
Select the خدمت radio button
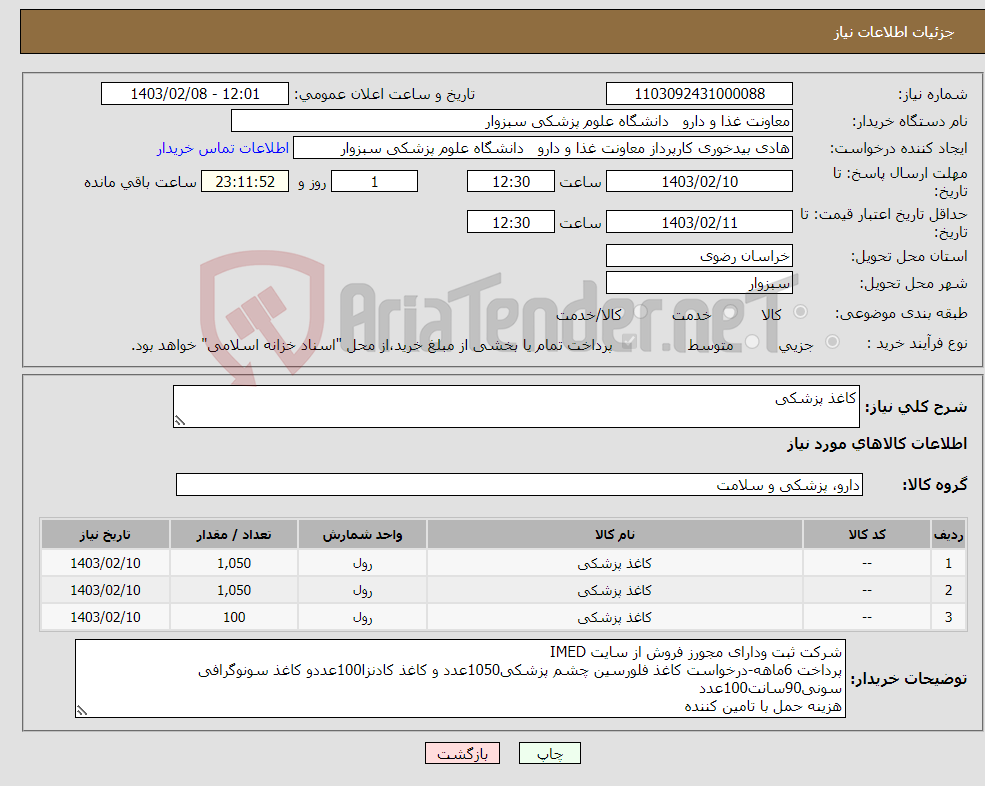729,312
